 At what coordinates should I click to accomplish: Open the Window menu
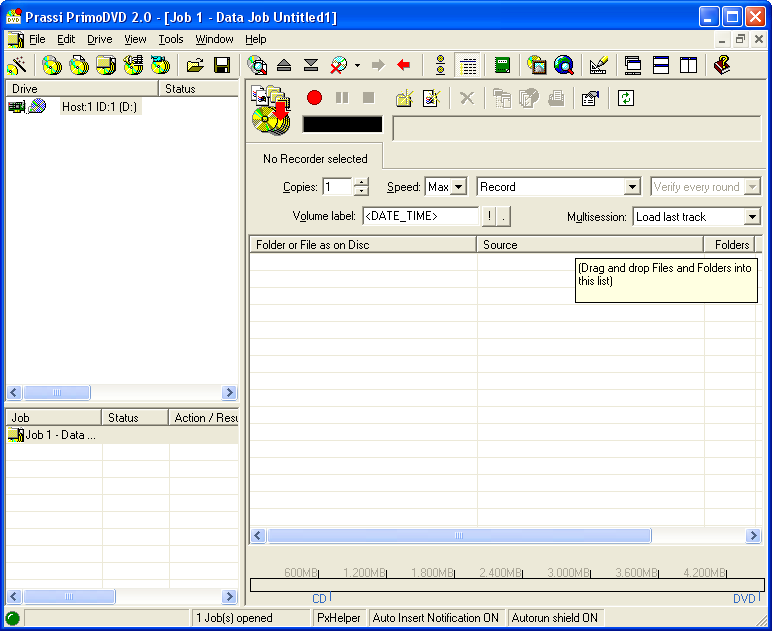(x=214, y=39)
